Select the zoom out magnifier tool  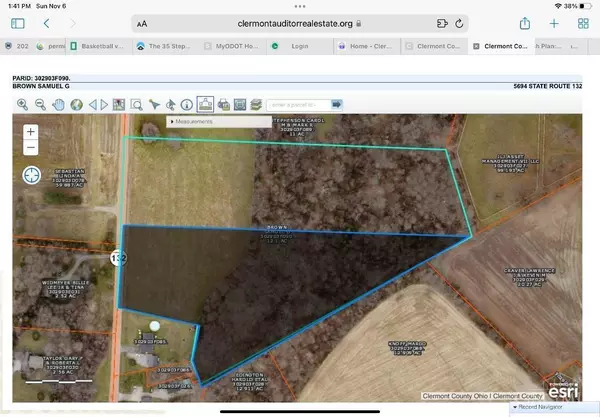click(41, 104)
